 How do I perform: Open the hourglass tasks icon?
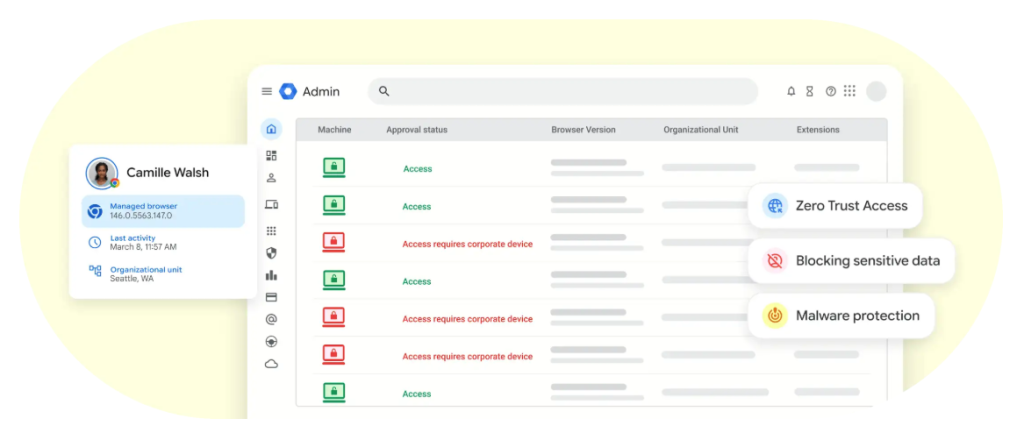(x=810, y=91)
